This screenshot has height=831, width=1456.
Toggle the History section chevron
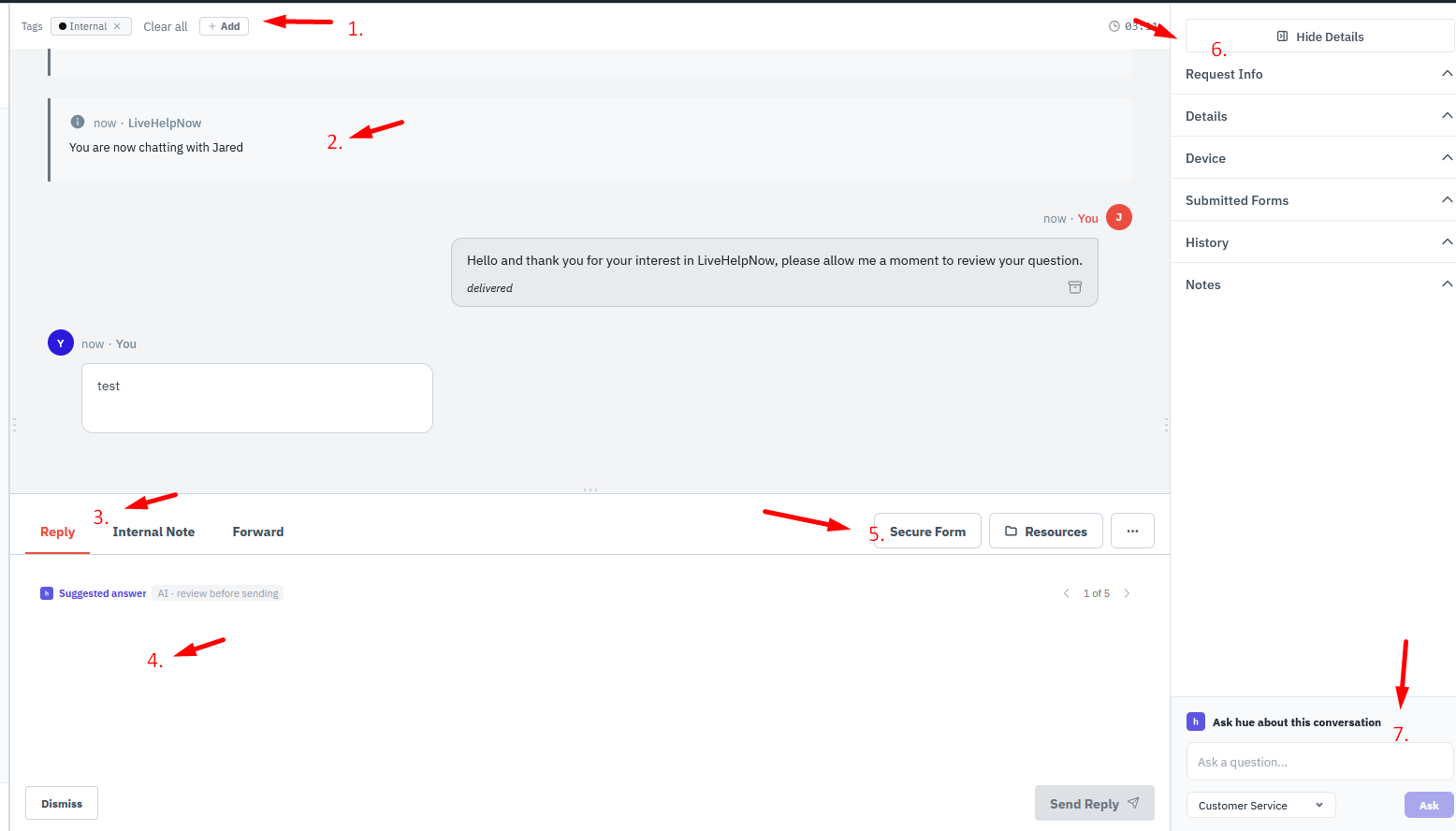tap(1447, 242)
